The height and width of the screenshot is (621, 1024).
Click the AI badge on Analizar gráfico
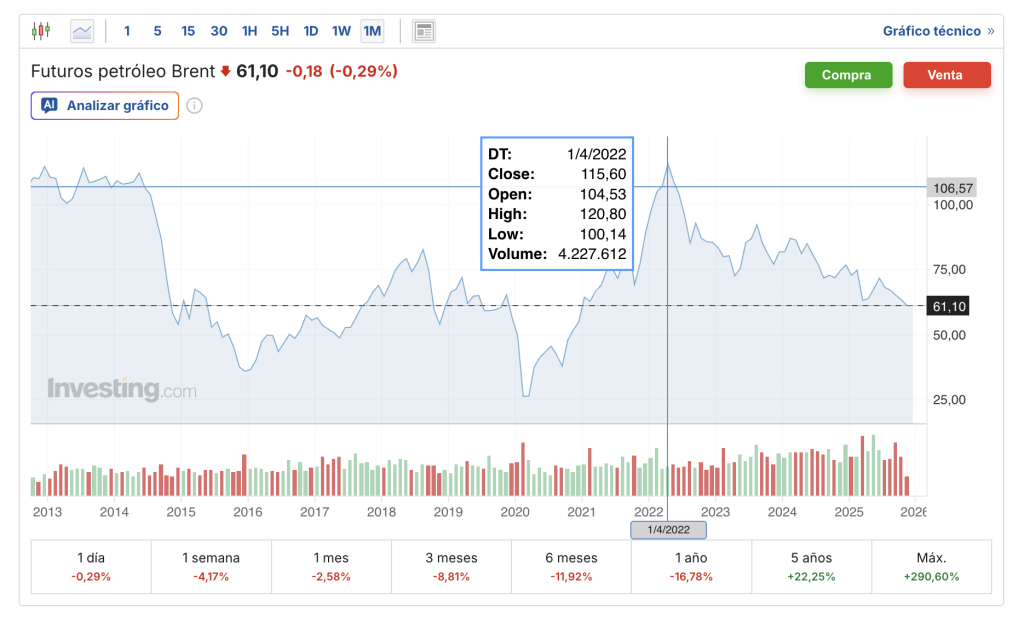(49, 105)
